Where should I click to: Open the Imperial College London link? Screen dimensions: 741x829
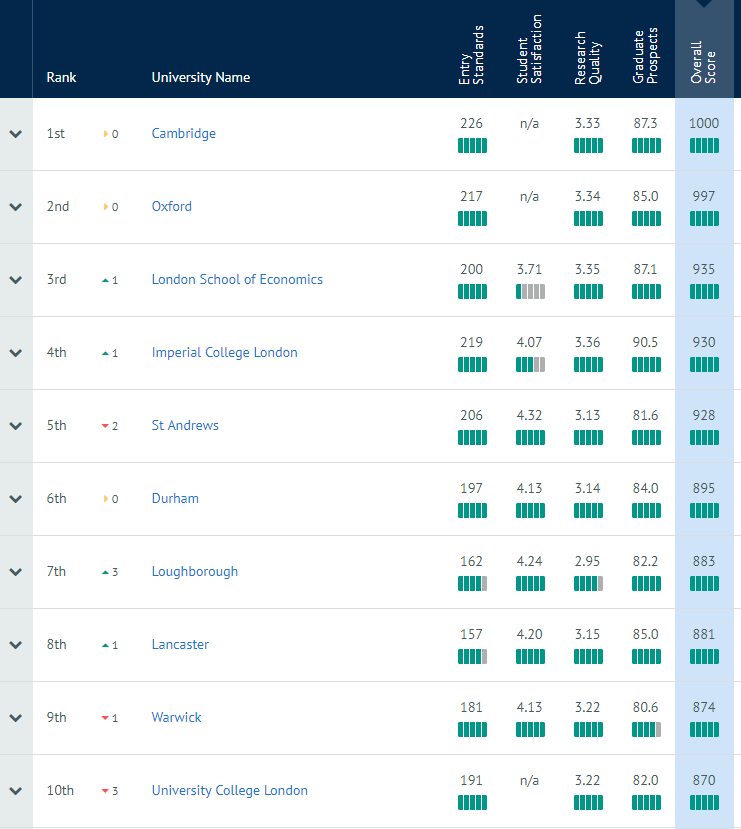[225, 353]
